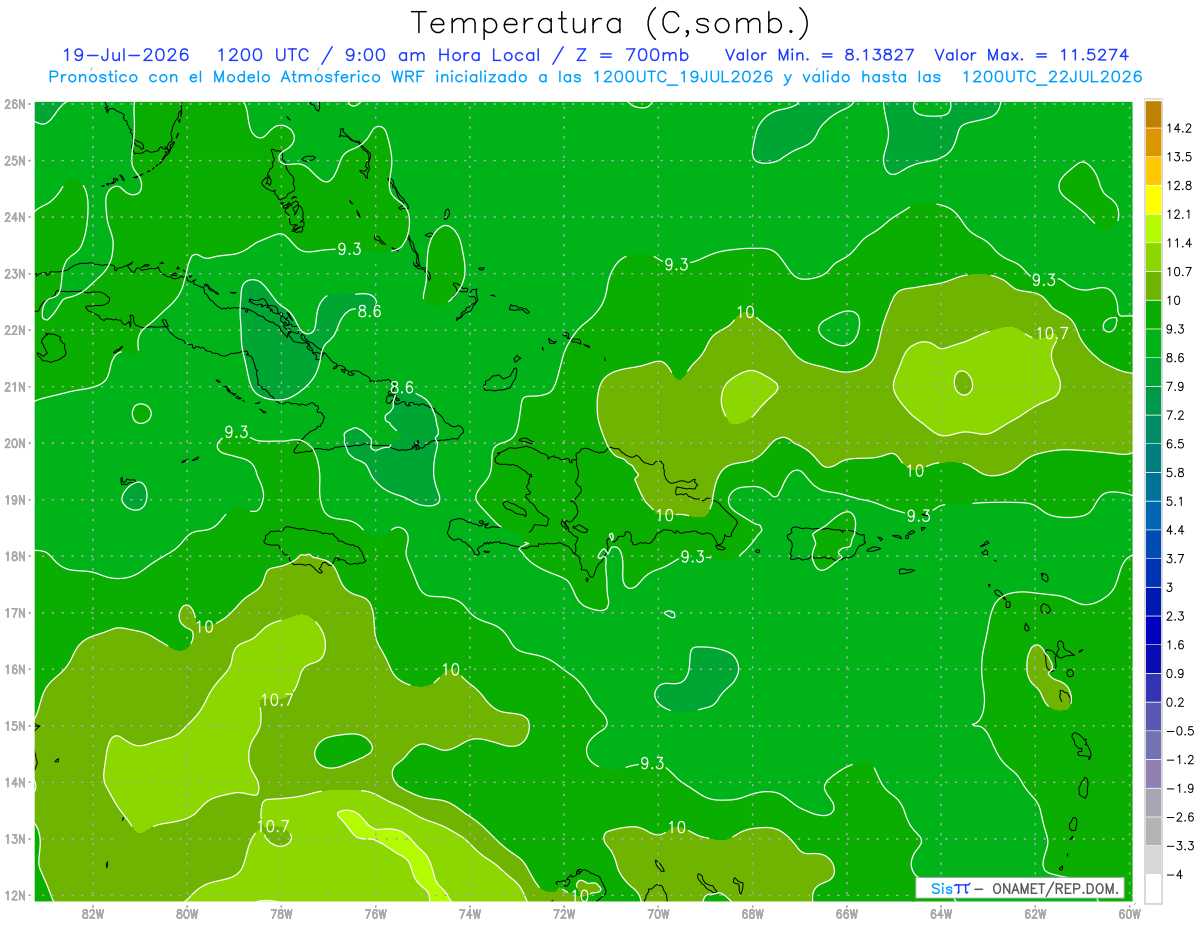This screenshot has height=927, width=1200.
Task: Click latitude axis label "22N"
Action: pyautogui.click(x=15, y=330)
